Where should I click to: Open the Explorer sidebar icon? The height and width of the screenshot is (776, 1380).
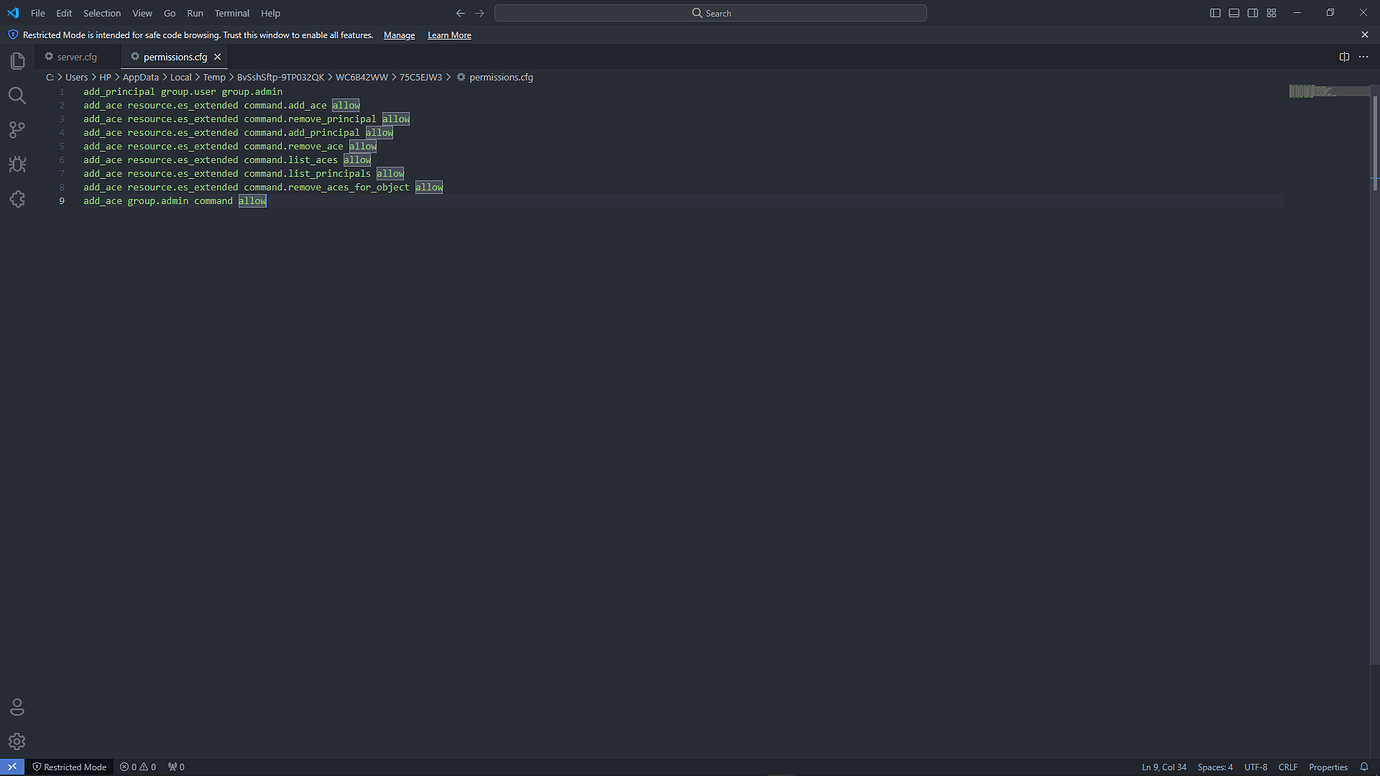coord(17,60)
